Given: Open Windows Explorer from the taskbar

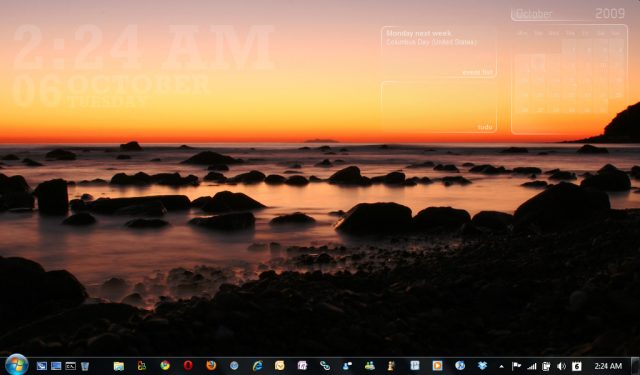Looking at the screenshot, I should coord(119,366).
